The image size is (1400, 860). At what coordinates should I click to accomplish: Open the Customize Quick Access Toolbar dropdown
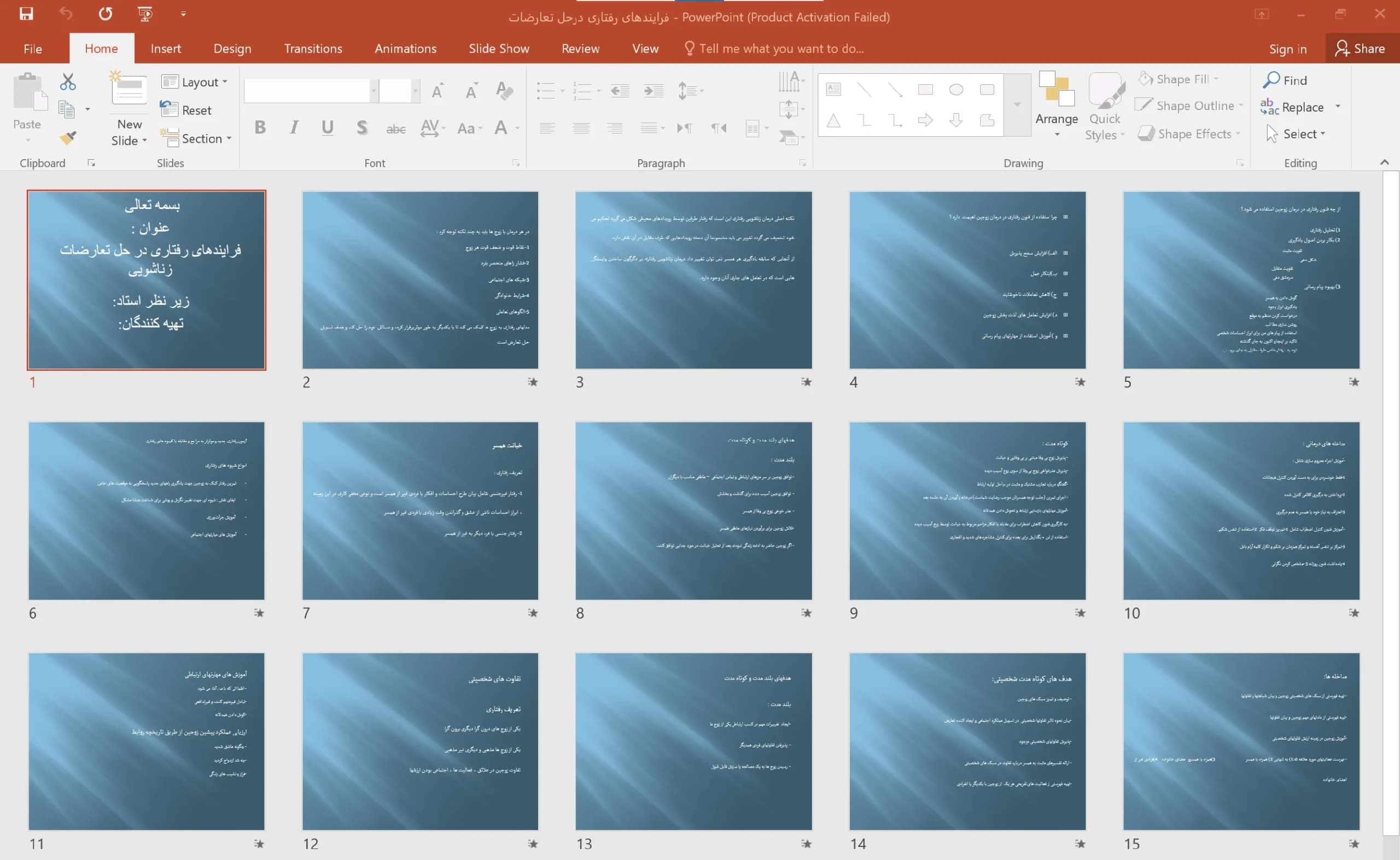pyautogui.click(x=183, y=14)
